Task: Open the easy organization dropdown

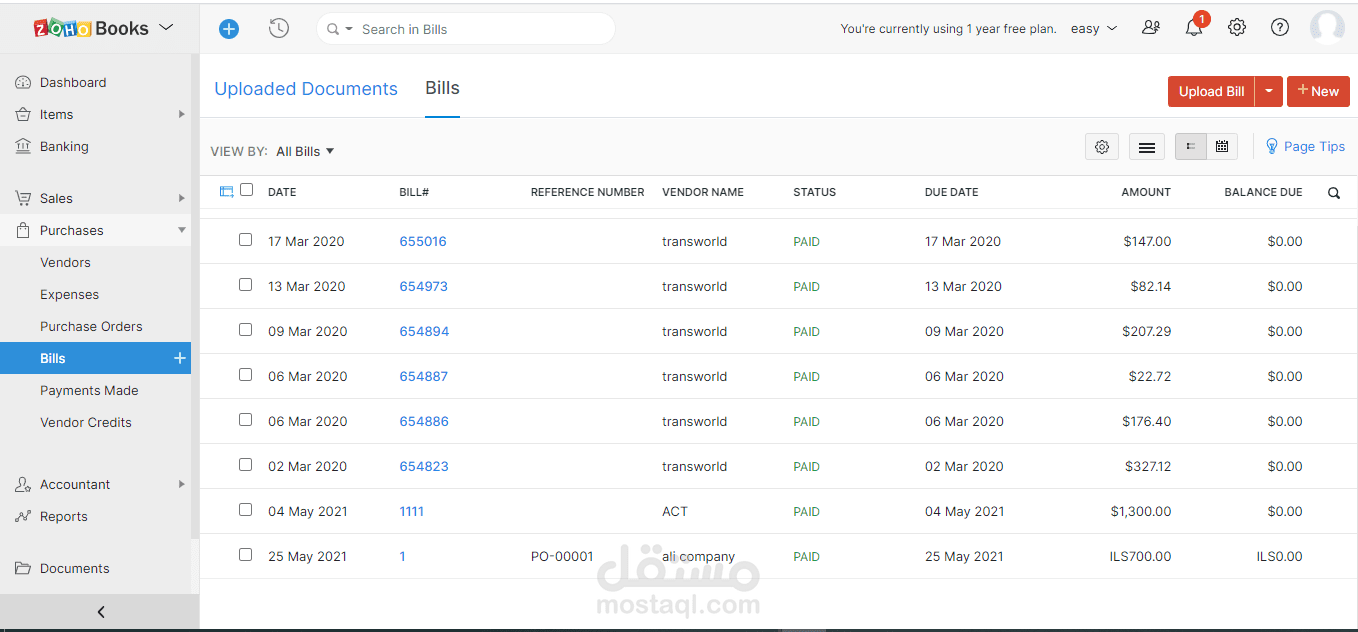Action: click(x=1093, y=29)
